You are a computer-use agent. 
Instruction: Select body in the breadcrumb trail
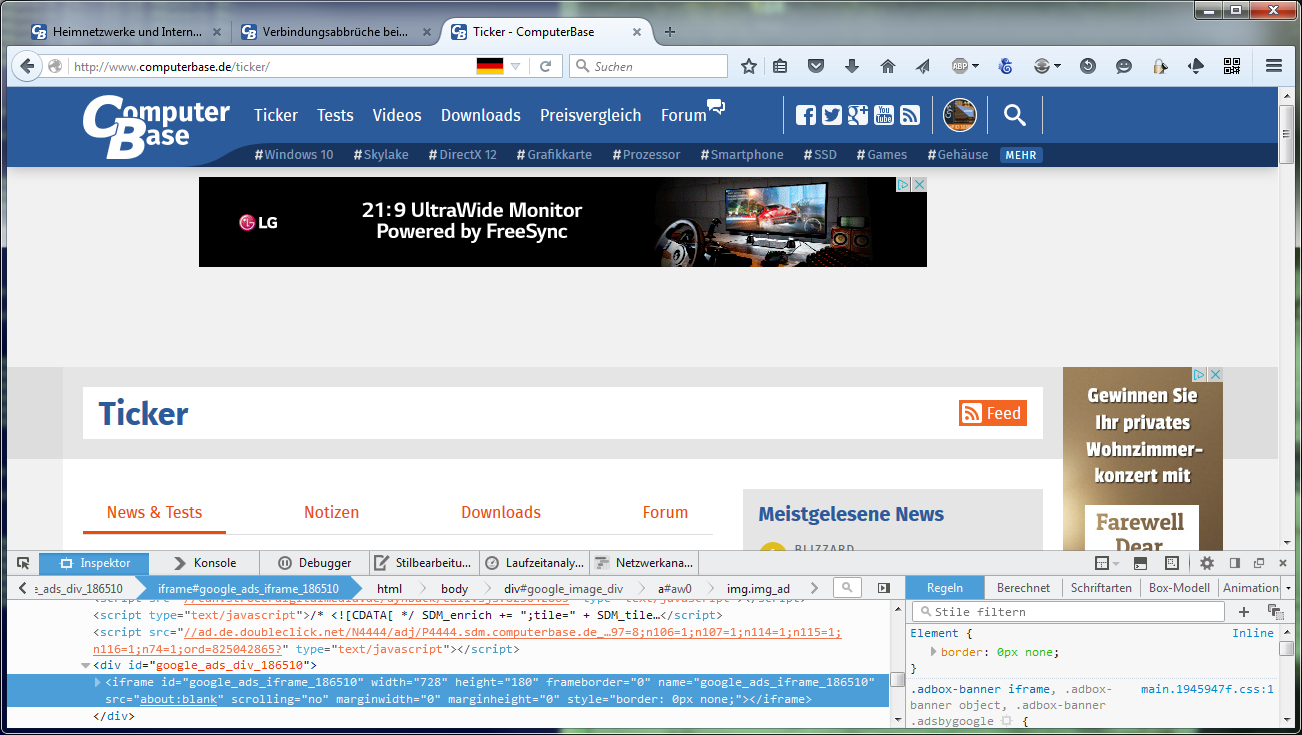click(454, 588)
